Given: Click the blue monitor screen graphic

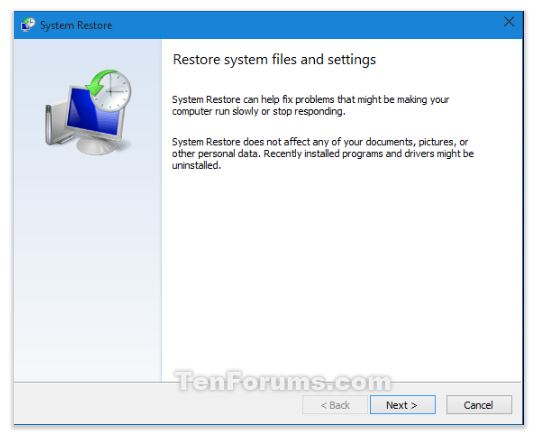Looking at the screenshot, I should (95, 113).
